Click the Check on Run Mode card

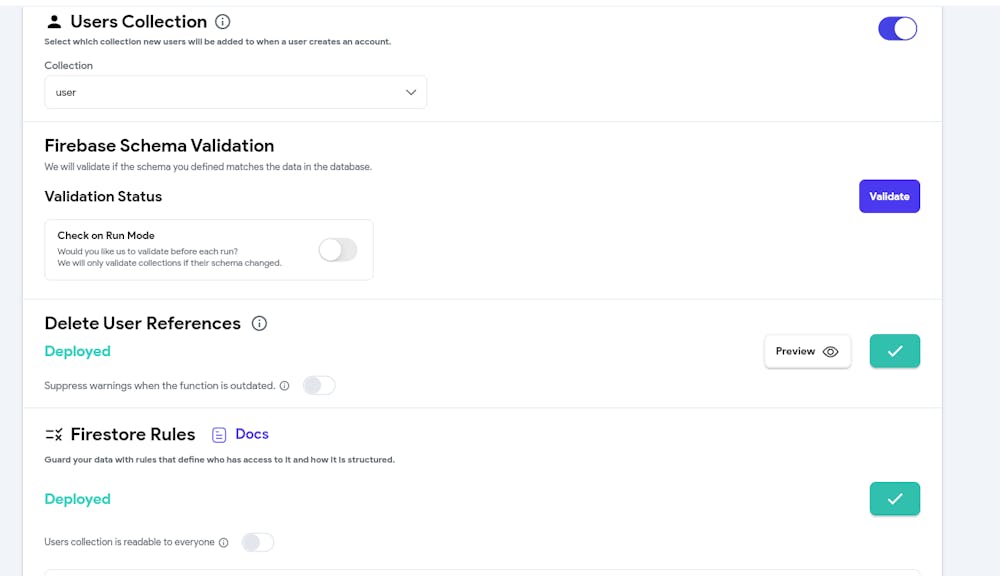(x=209, y=249)
